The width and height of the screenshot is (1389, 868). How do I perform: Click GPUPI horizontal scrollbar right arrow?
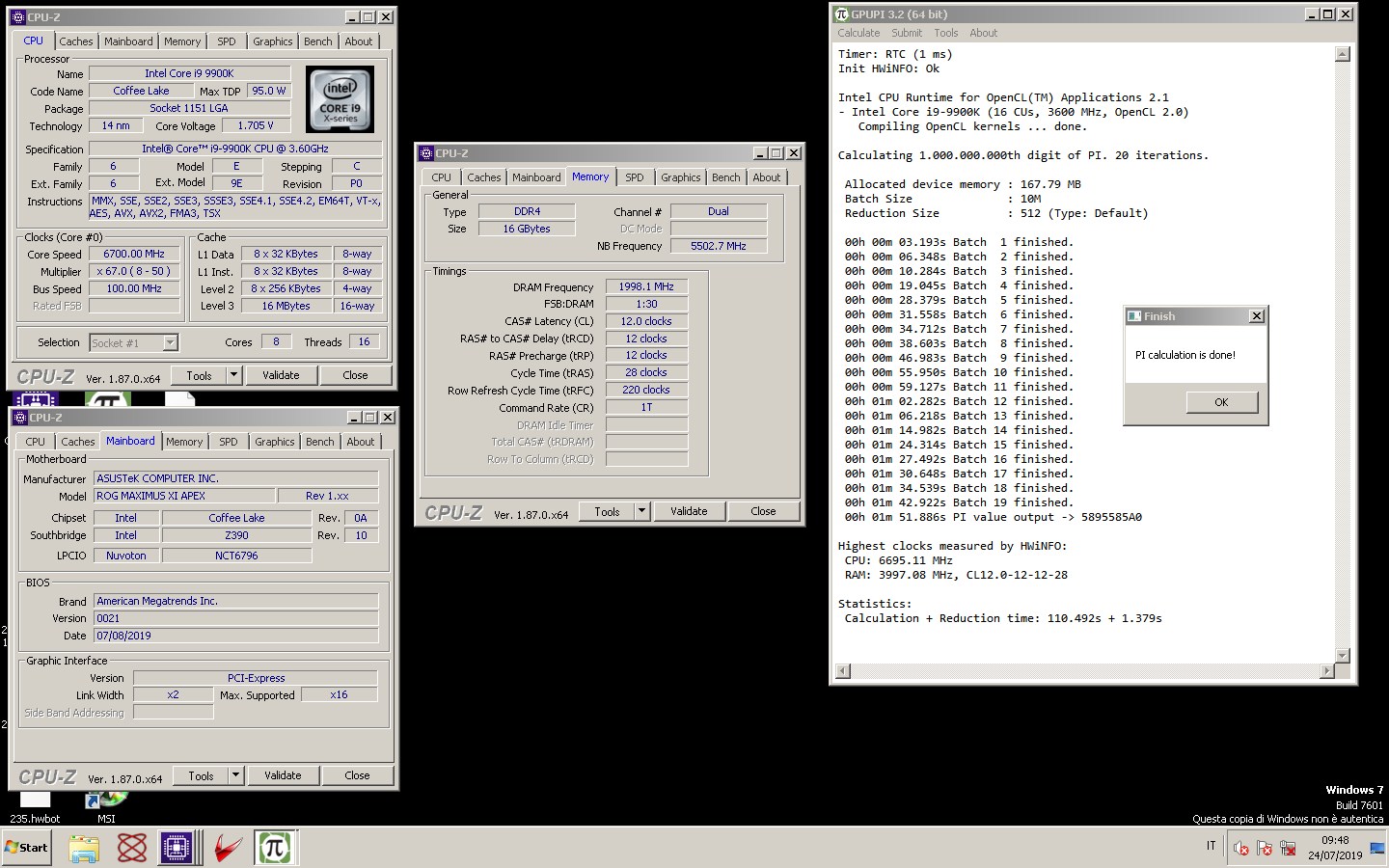coord(1327,671)
